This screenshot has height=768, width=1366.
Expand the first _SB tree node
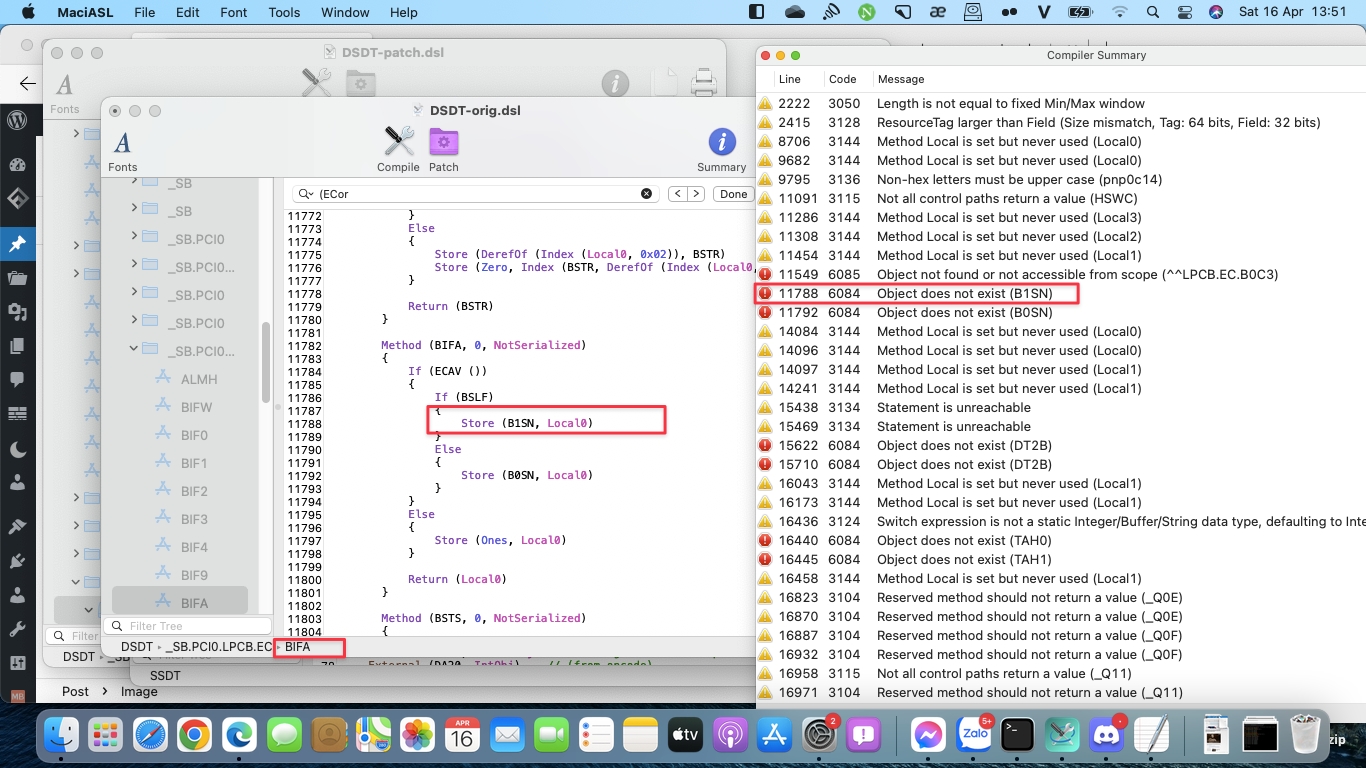tap(134, 183)
